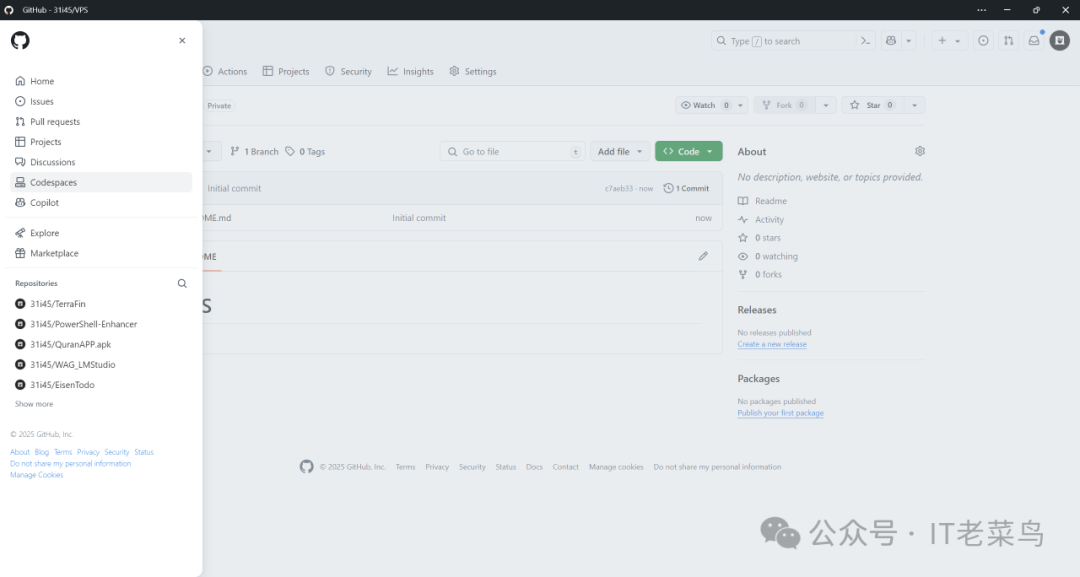The width and height of the screenshot is (1080, 577).
Task: View 0 forks in About section
Action: [x=760, y=275]
